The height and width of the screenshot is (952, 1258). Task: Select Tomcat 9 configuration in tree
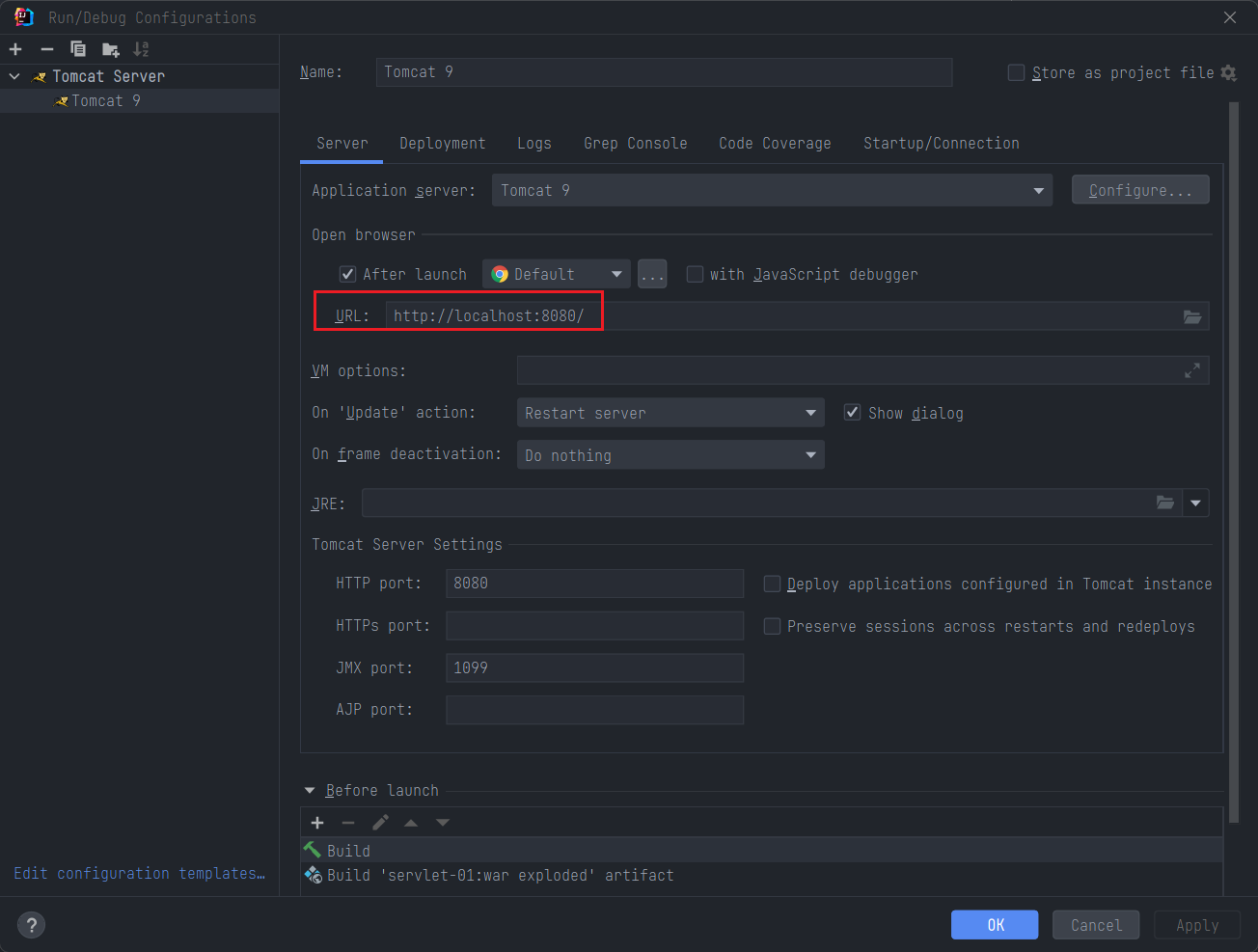(x=139, y=100)
